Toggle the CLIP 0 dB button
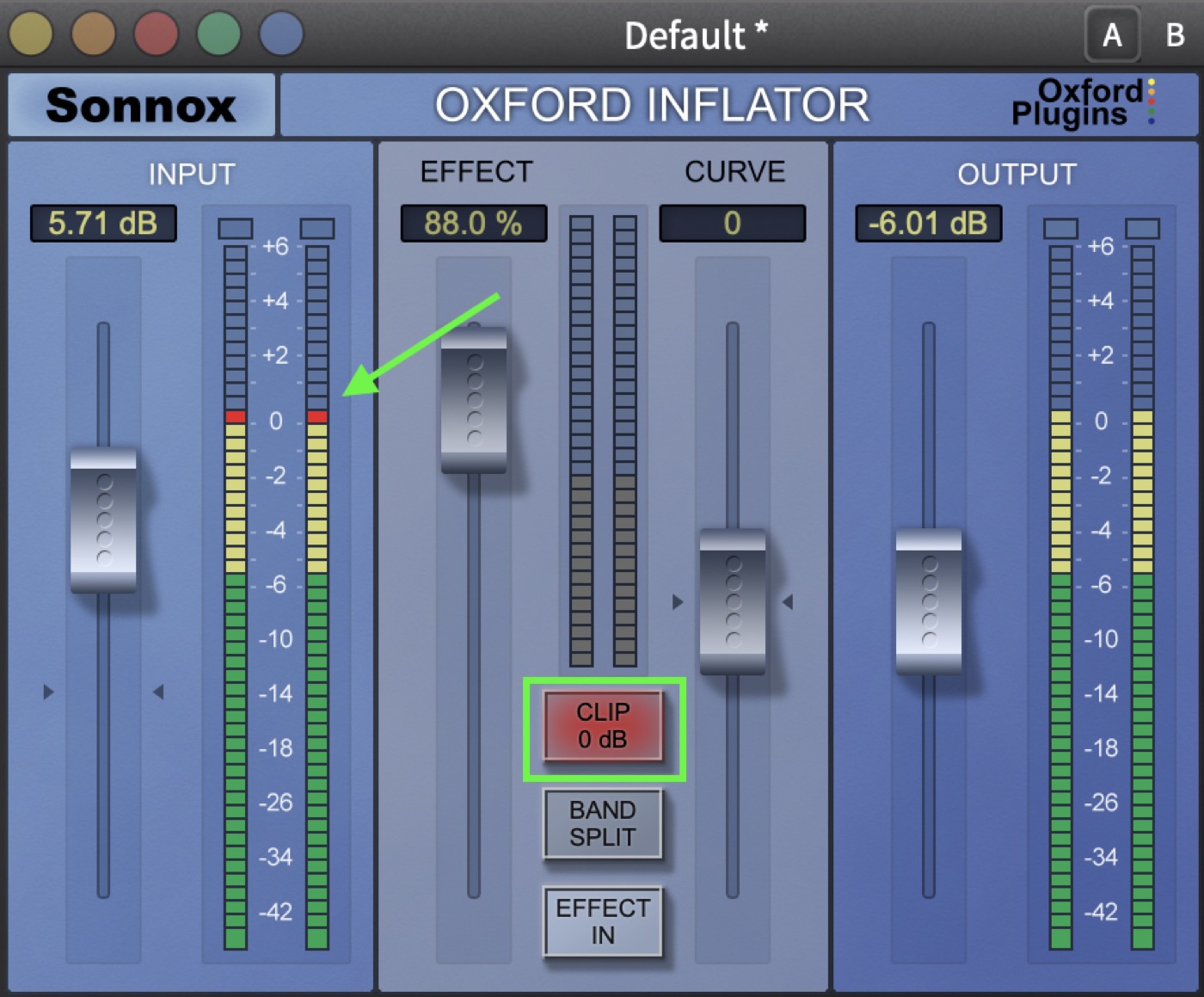Screen dimensions: 1204x997 [603, 726]
